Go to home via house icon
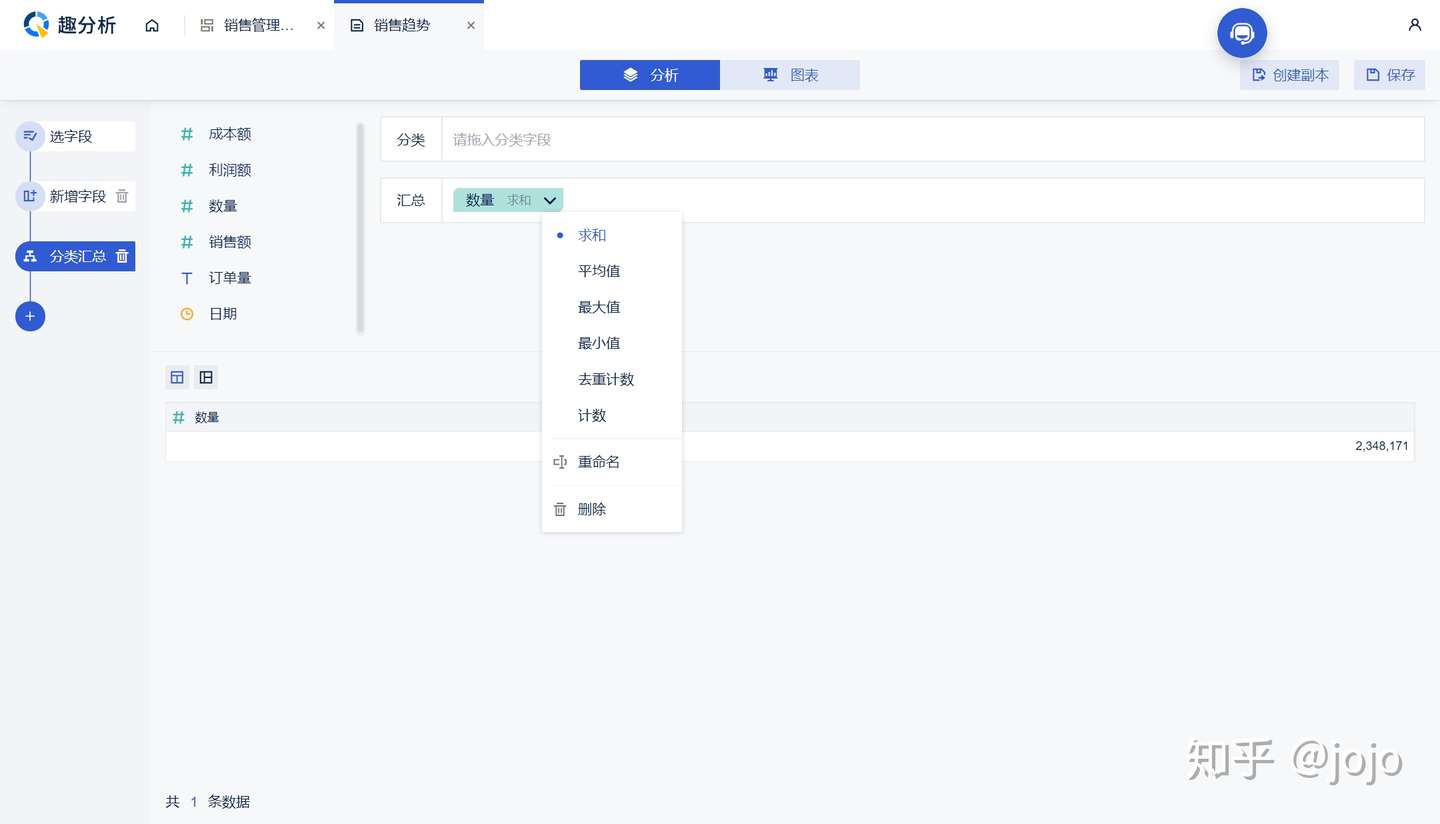This screenshot has width=1440, height=824. (x=152, y=25)
